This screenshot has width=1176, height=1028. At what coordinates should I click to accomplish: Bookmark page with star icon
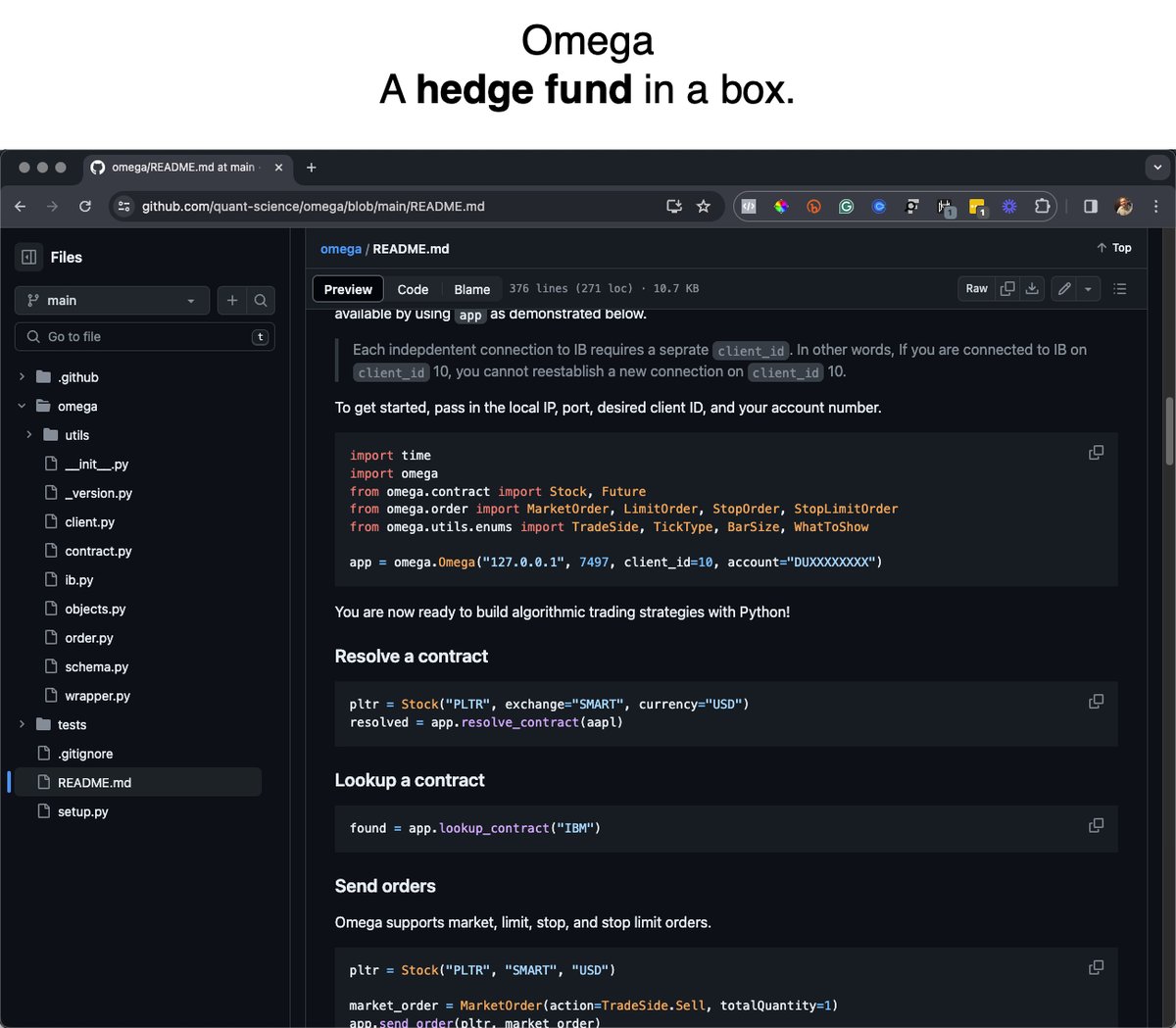(703, 206)
